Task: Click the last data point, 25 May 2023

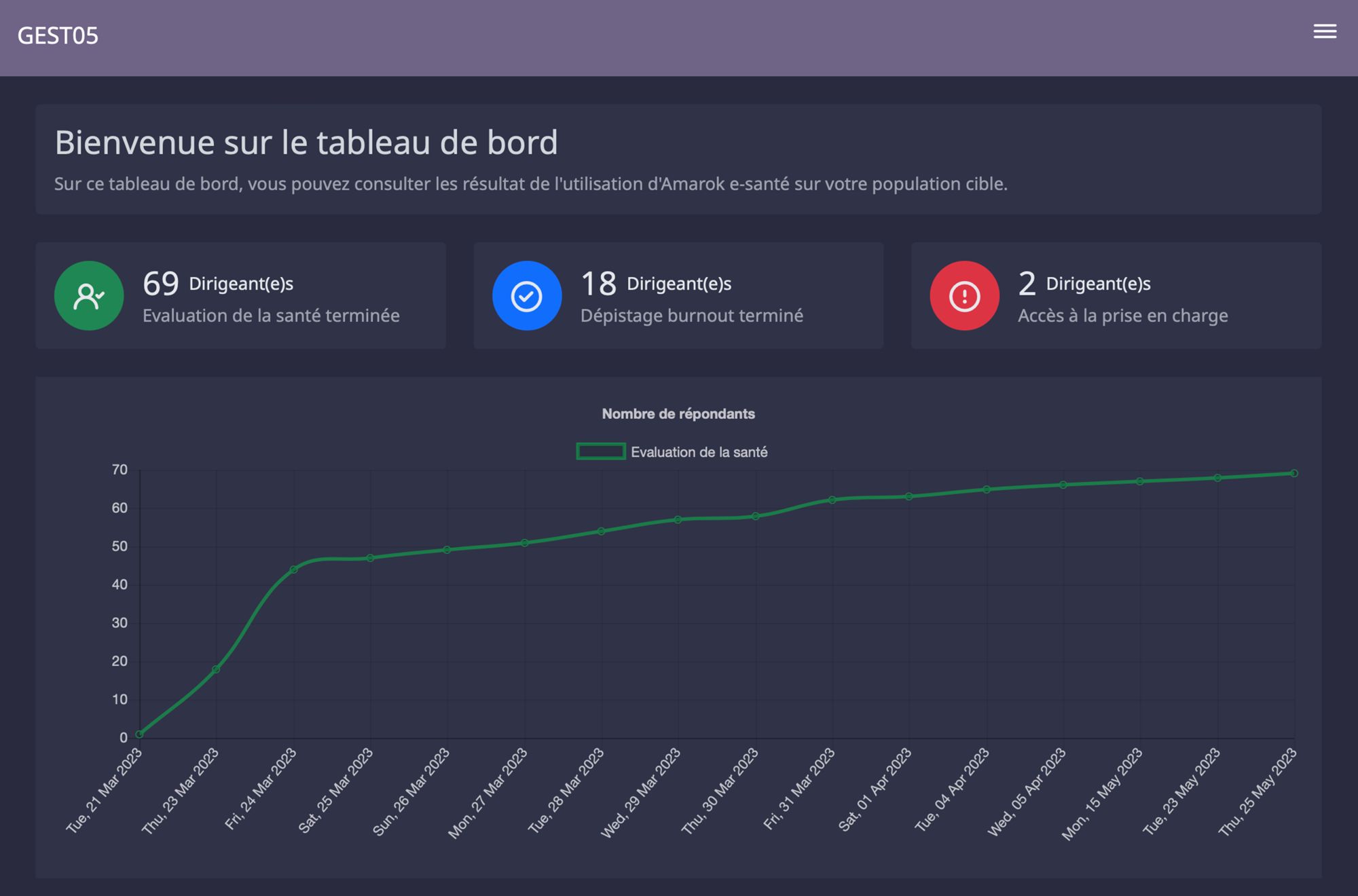Action: (x=1294, y=473)
